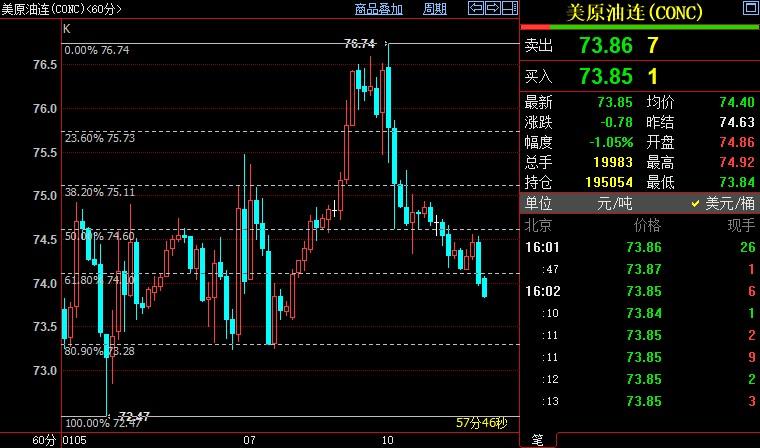Click the 卖出 sell price 73.86
Image resolution: width=760 pixels, height=448 pixels.
[x=605, y=45]
